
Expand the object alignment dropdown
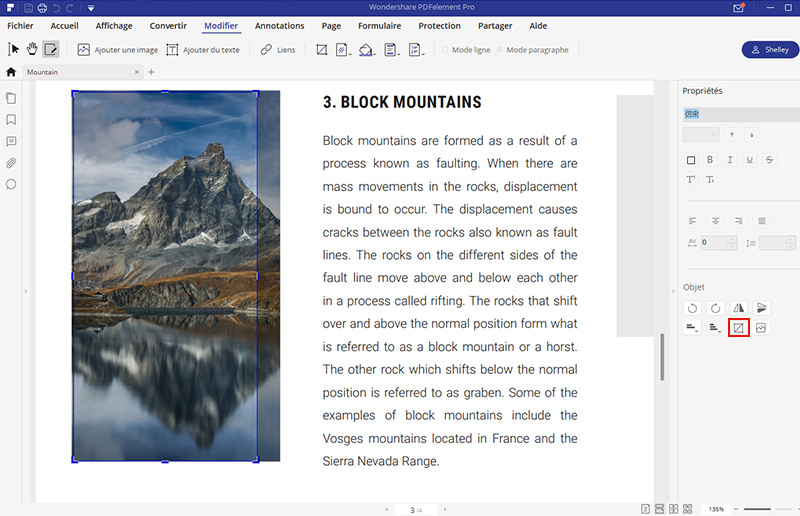[691, 327]
